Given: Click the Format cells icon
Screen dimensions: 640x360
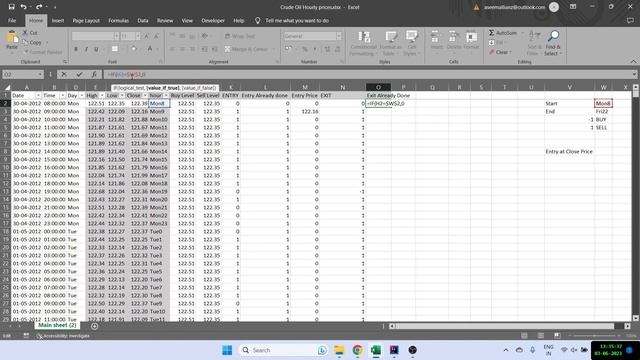Looking at the screenshot, I should 471,38.
